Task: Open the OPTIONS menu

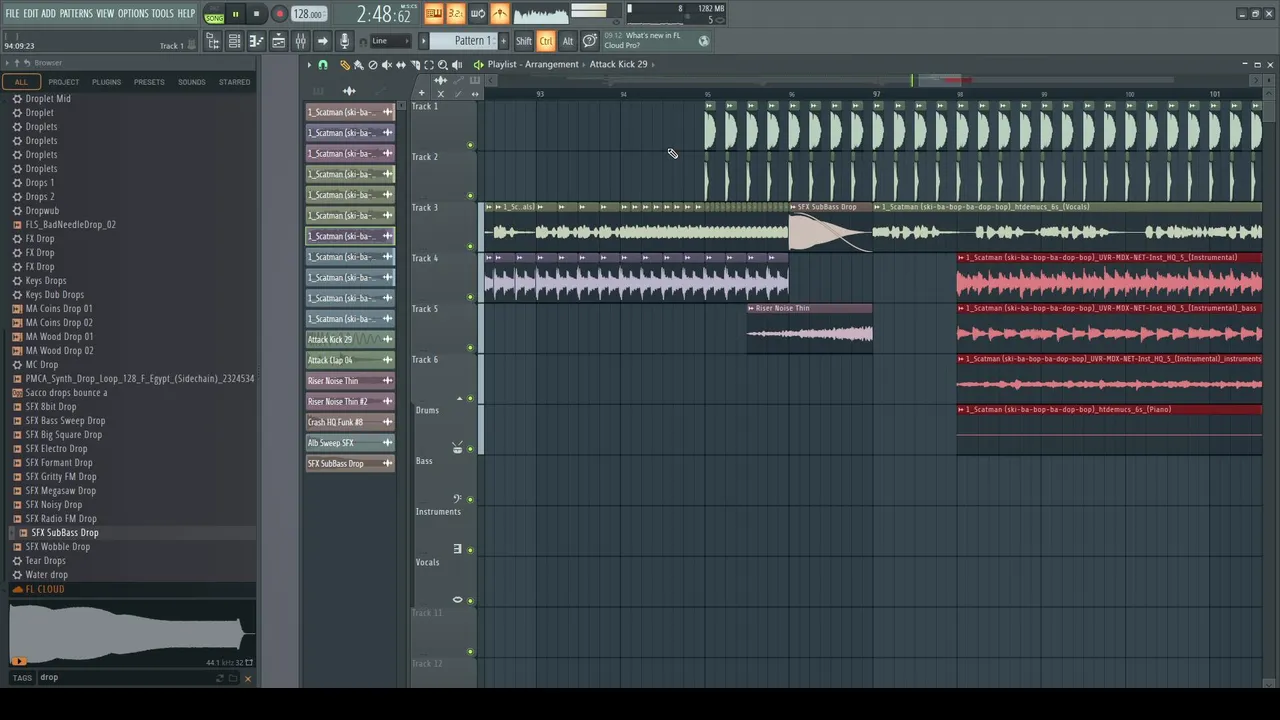Action: [x=133, y=13]
